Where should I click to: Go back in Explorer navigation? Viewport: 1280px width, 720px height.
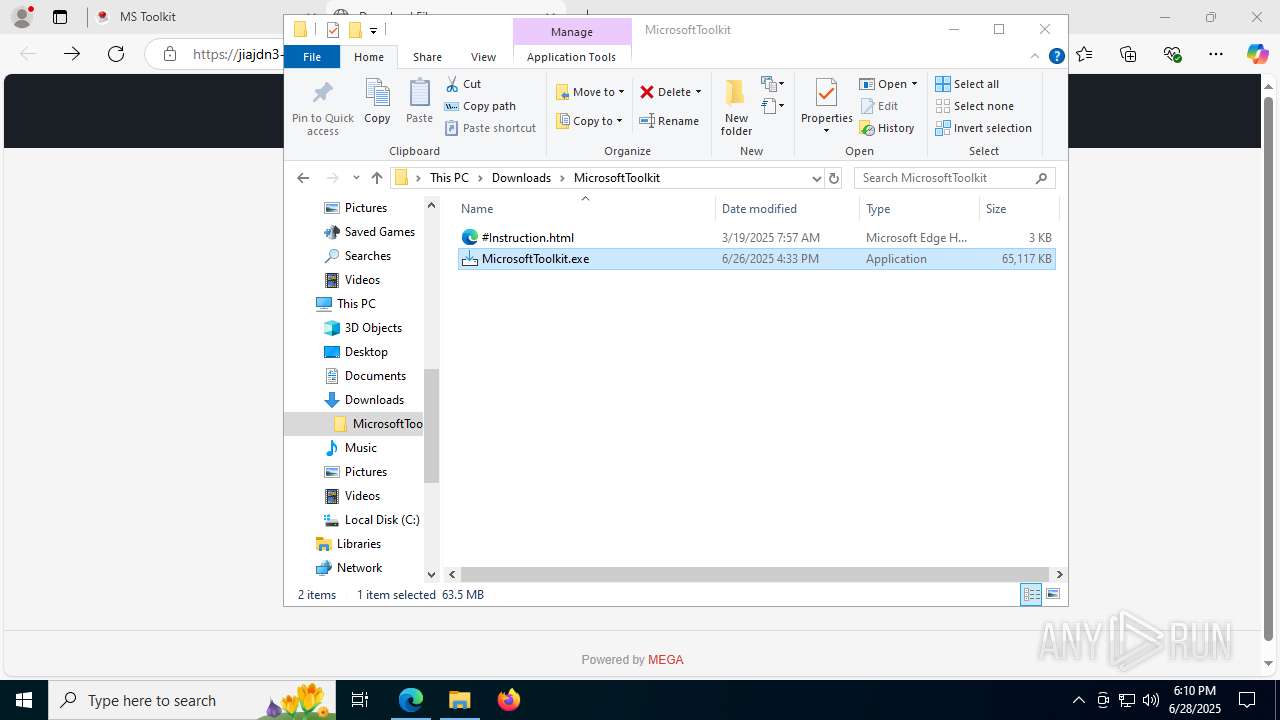click(x=303, y=178)
